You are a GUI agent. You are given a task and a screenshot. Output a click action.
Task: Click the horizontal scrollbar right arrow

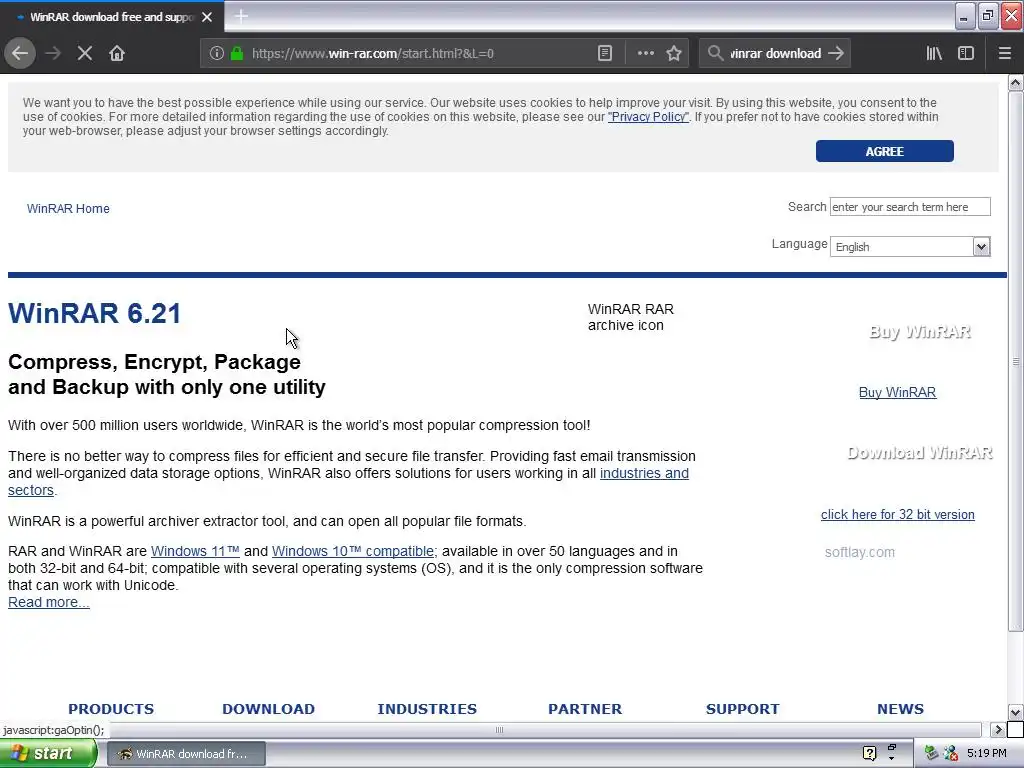[x=998, y=729]
